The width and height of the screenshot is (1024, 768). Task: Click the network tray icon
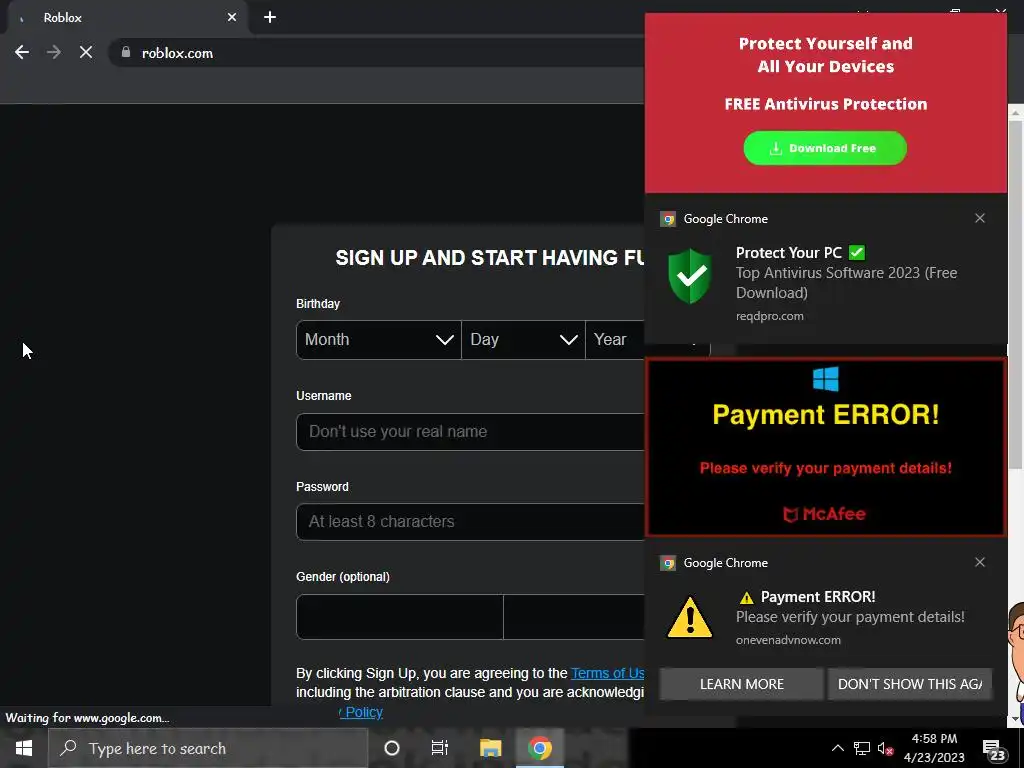click(862, 748)
